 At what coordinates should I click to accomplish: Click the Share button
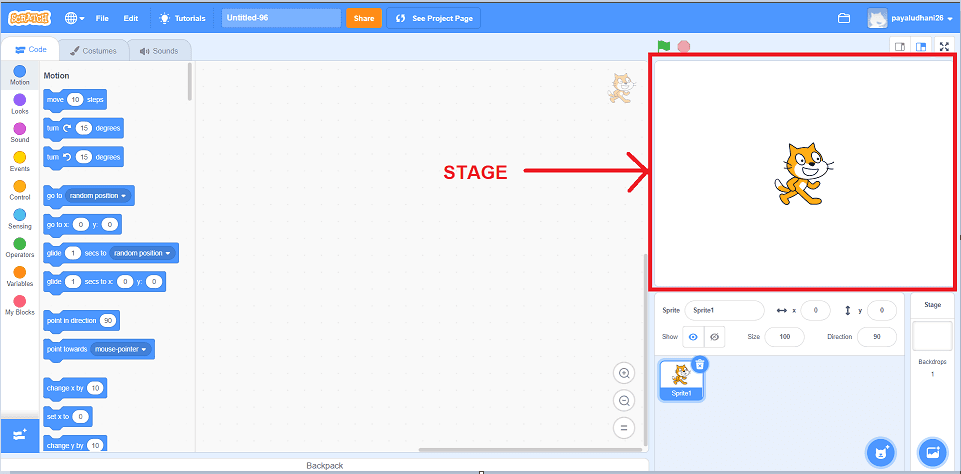pos(363,18)
